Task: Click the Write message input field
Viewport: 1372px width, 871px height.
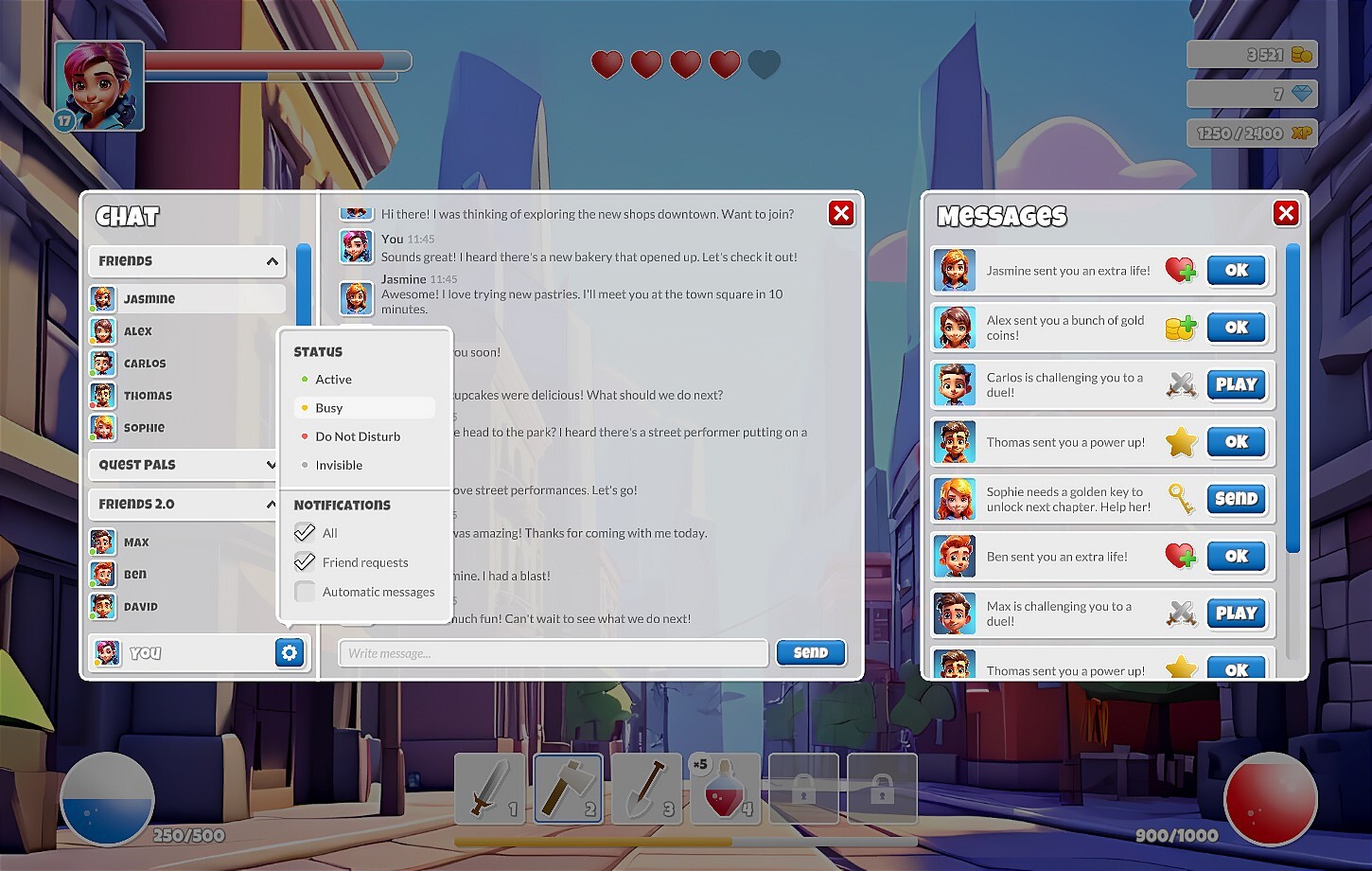Action: click(553, 652)
